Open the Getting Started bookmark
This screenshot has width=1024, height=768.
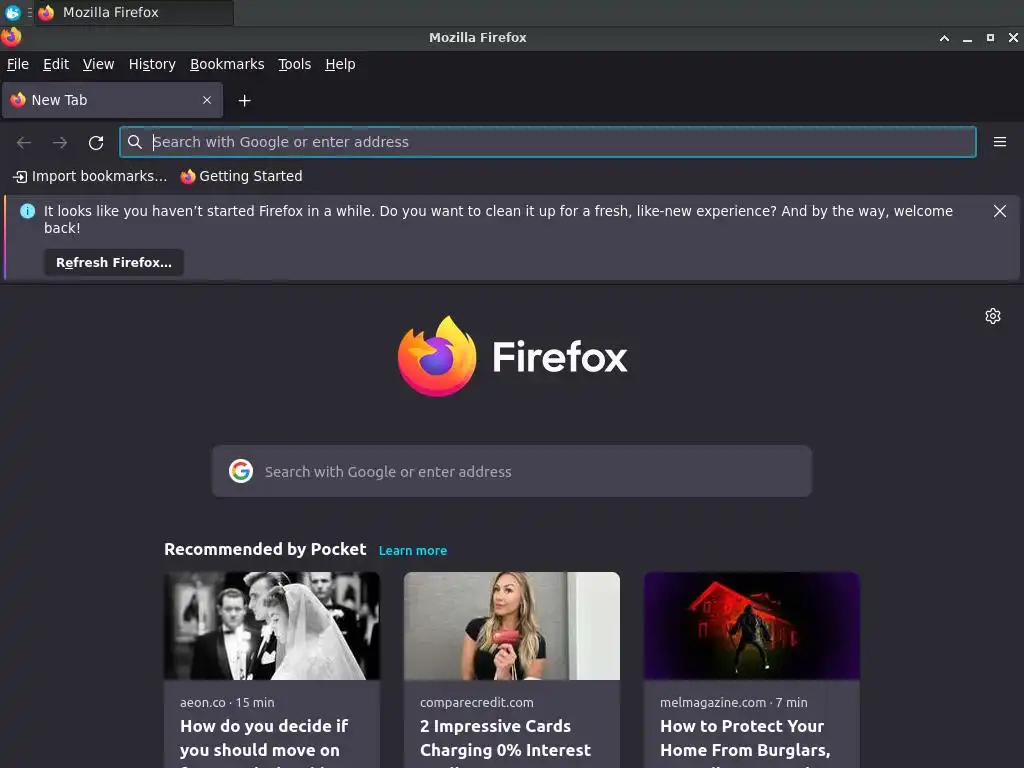tap(241, 176)
